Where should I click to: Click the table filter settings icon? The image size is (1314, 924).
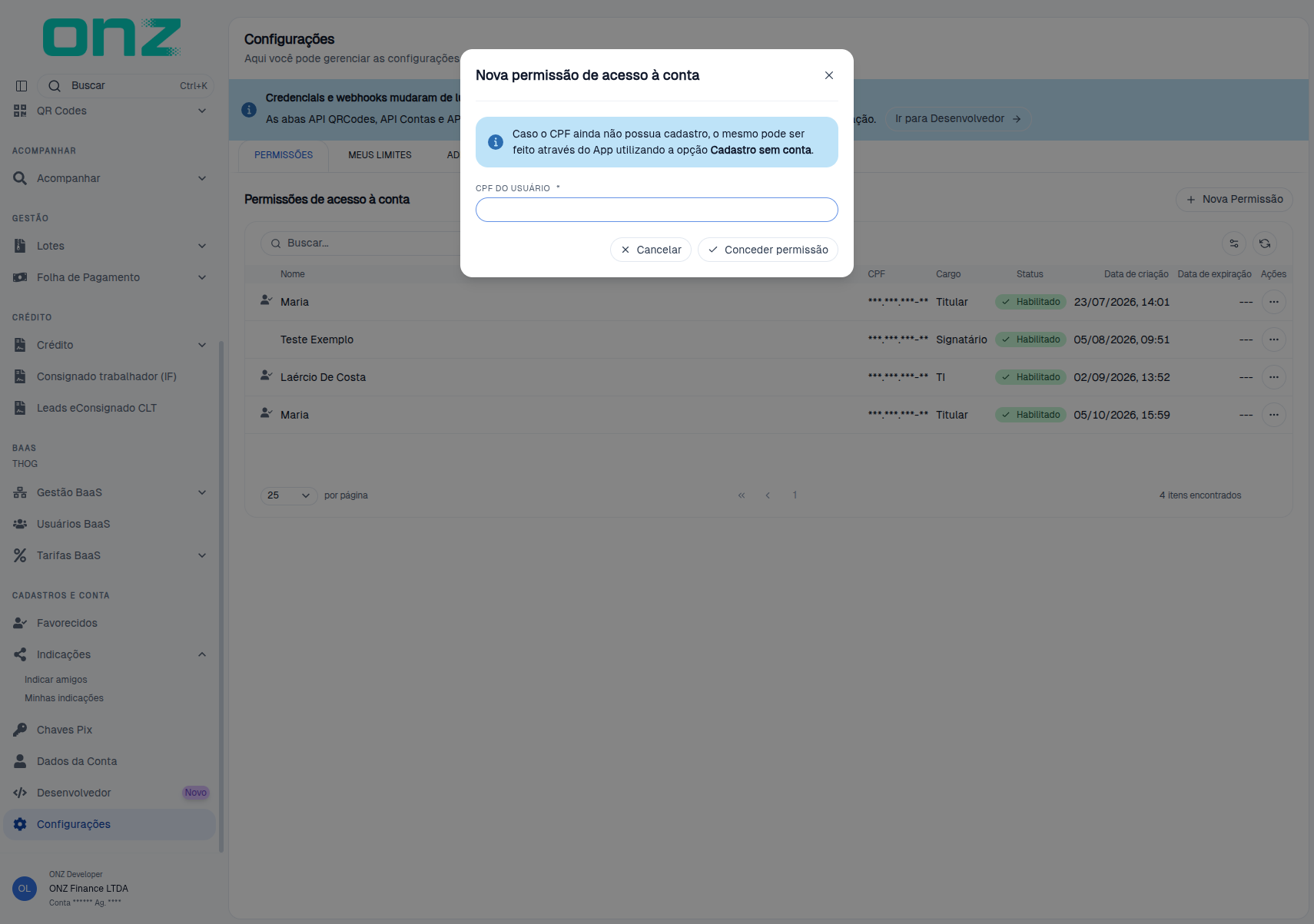point(1234,243)
